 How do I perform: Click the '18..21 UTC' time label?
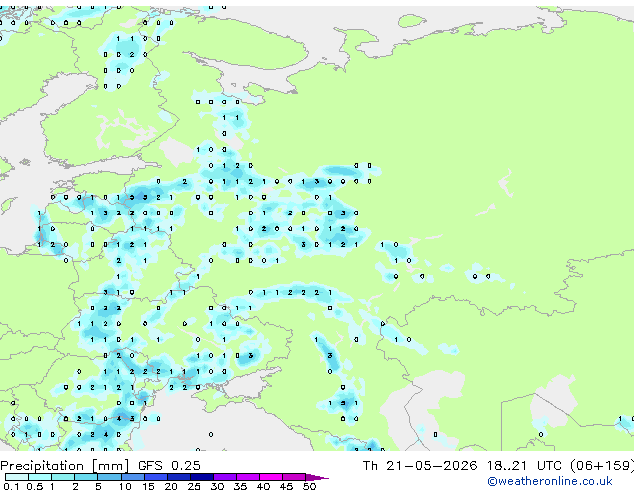point(524,466)
